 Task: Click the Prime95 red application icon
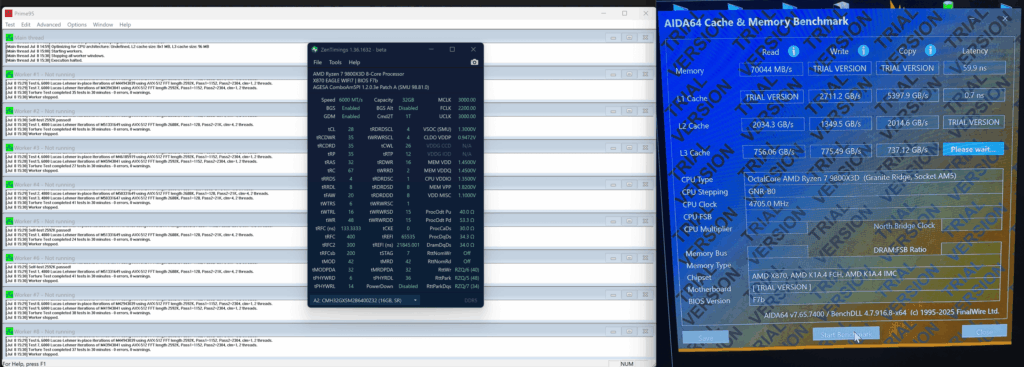[x=8, y=13]
